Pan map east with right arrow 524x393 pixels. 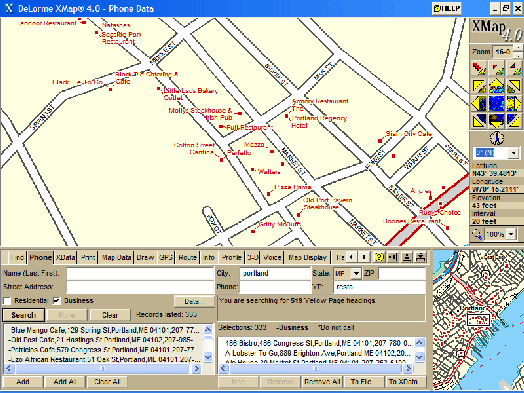tap(513, 103)
